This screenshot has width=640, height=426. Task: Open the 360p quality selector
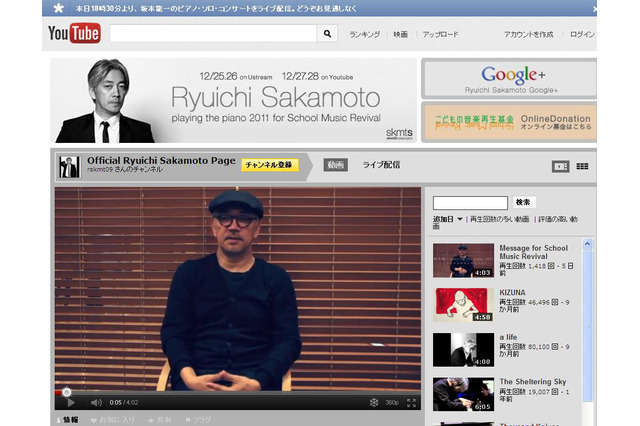[x=392, y=402]
